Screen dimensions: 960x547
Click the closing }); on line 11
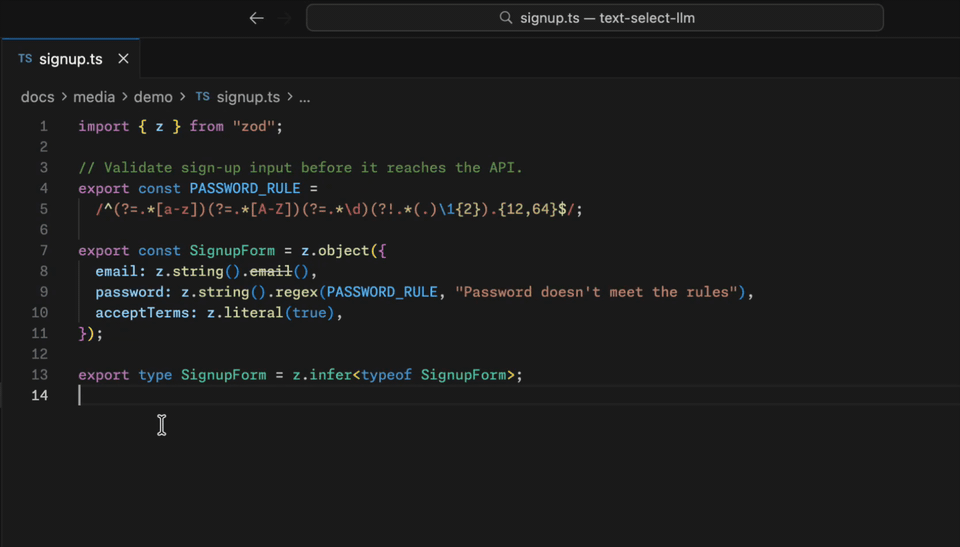coord(91,333)
